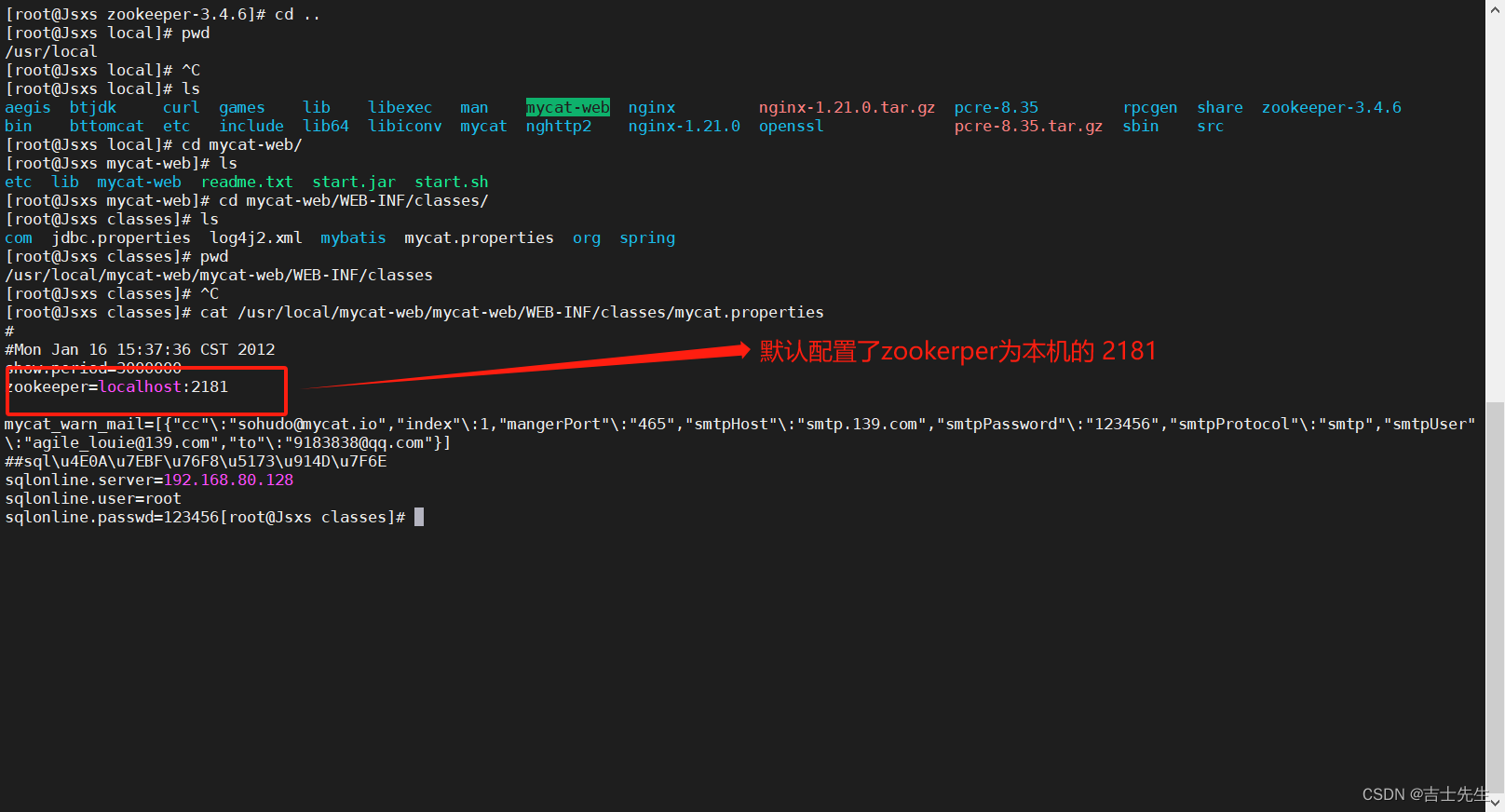Viewport: 1505px width, 812px height.
Task: Click the 'nginx-1.21.0' directory name
Action: click(x=685, y=127)
